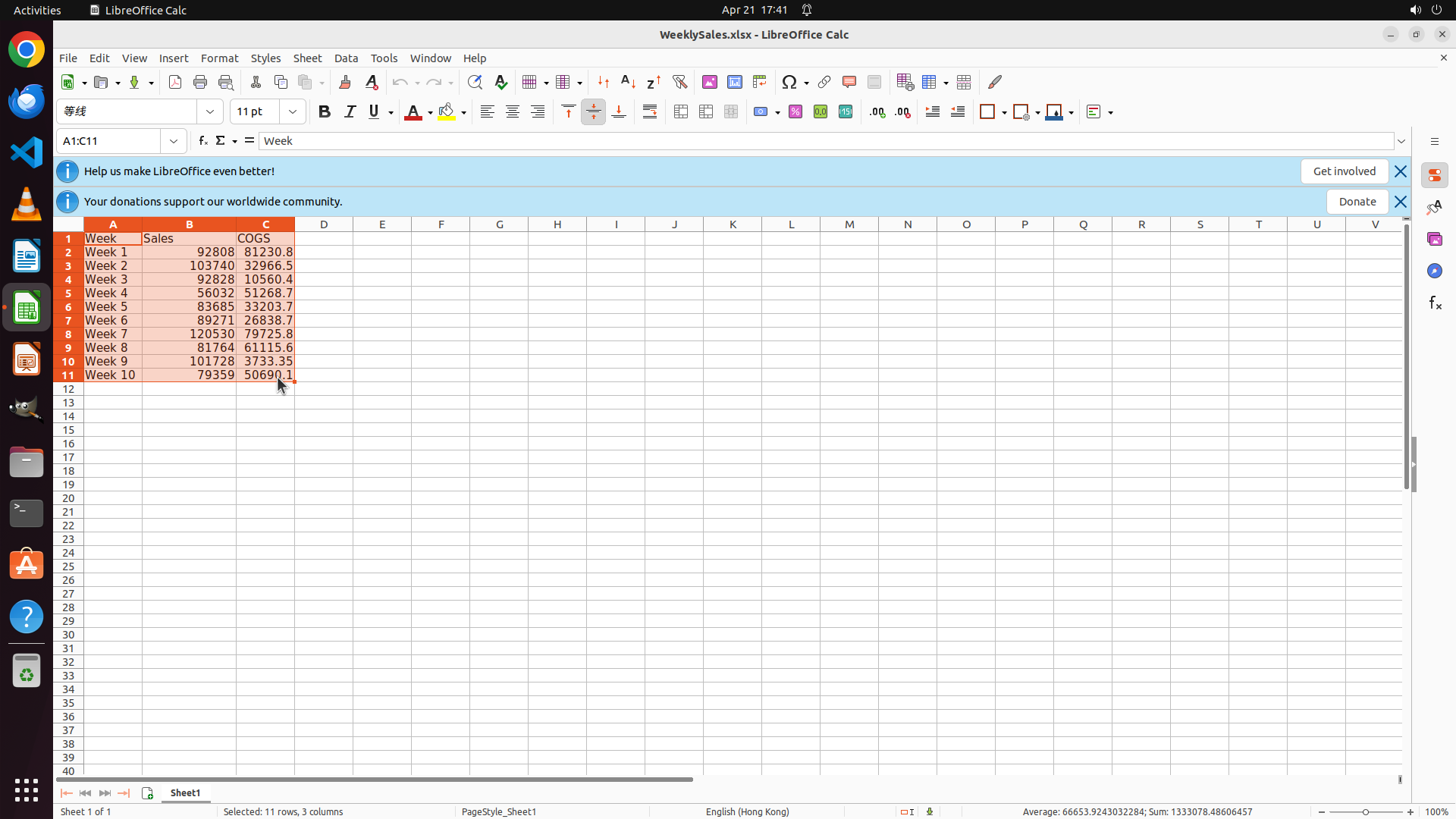Format selection as Percent
The image size is (1456, 819).
tap(795, 112)
